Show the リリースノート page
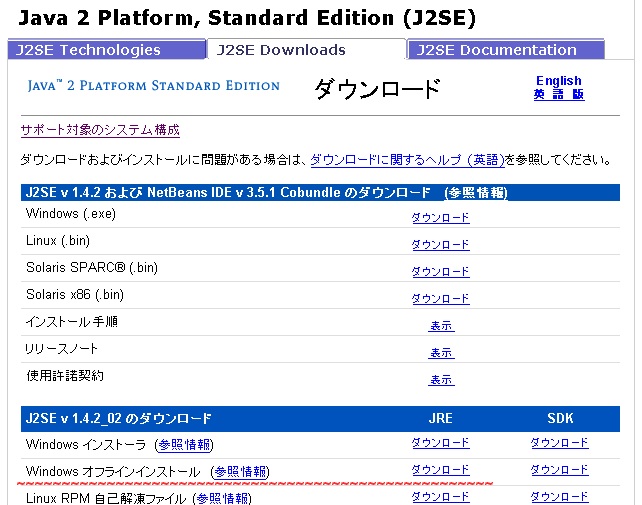Image resolution: width=642 pixels, height=505 pixels. (x=441, y=353)
